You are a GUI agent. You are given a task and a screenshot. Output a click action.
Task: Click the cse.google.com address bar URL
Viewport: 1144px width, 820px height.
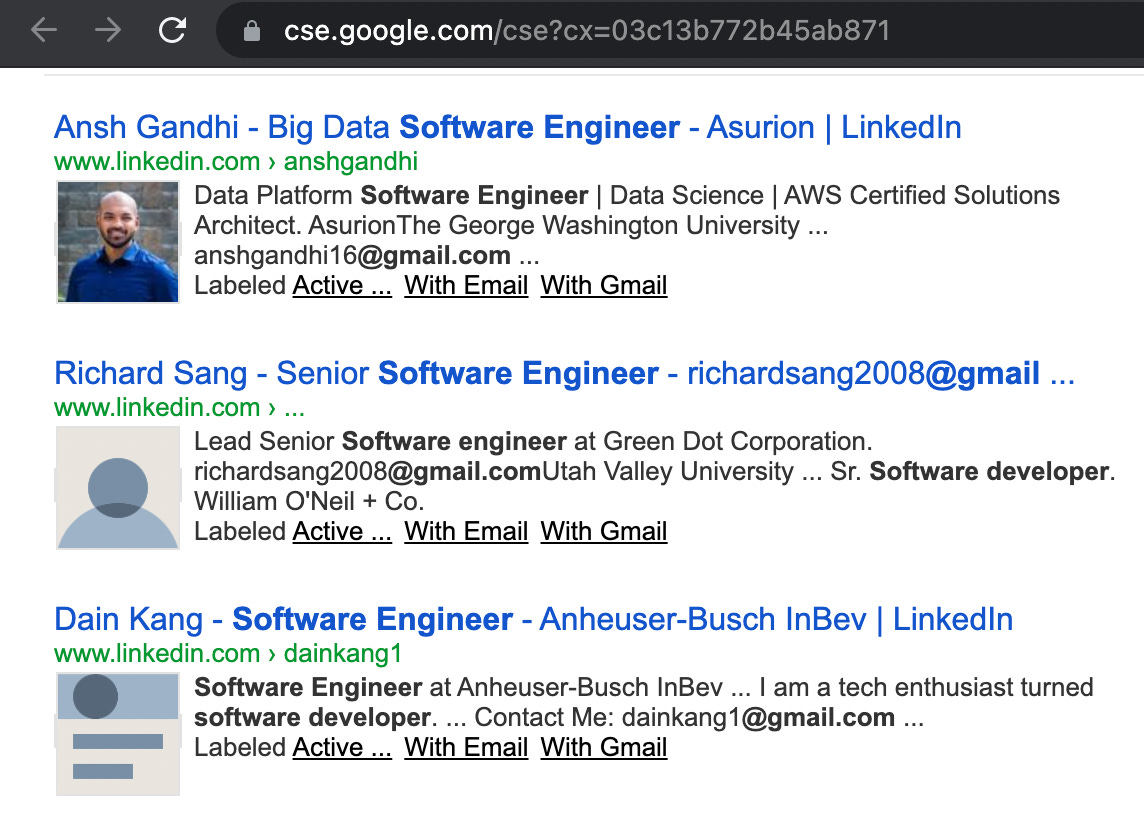(x=587, y=31)
